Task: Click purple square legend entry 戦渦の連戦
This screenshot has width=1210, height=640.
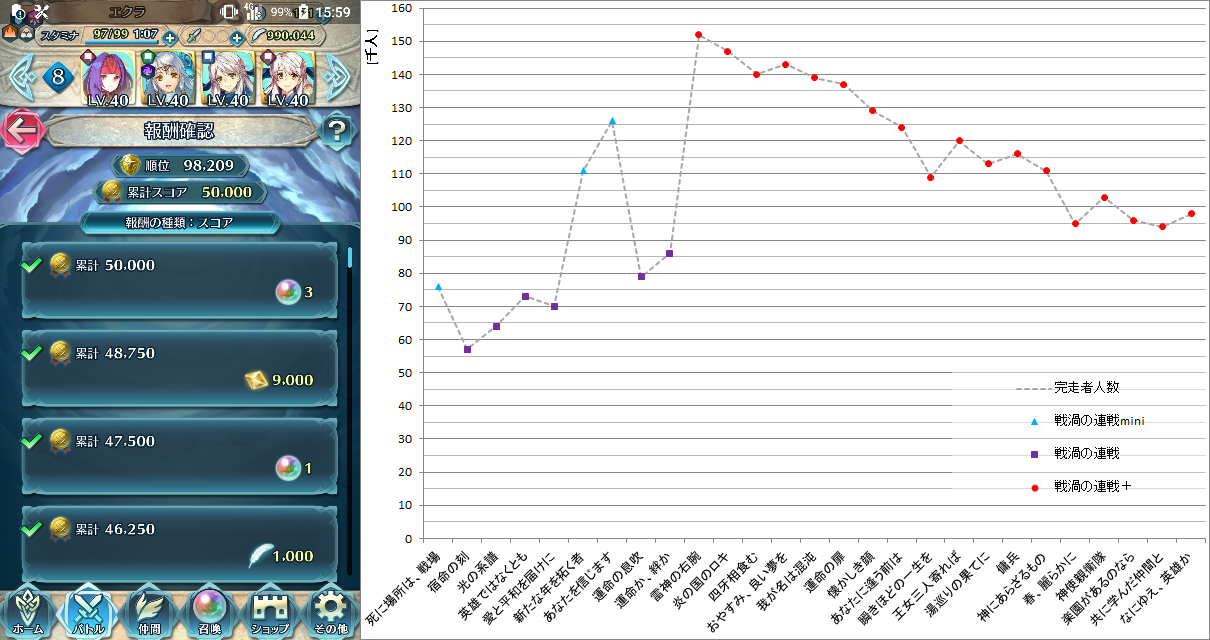Action: coord(1074,454)
